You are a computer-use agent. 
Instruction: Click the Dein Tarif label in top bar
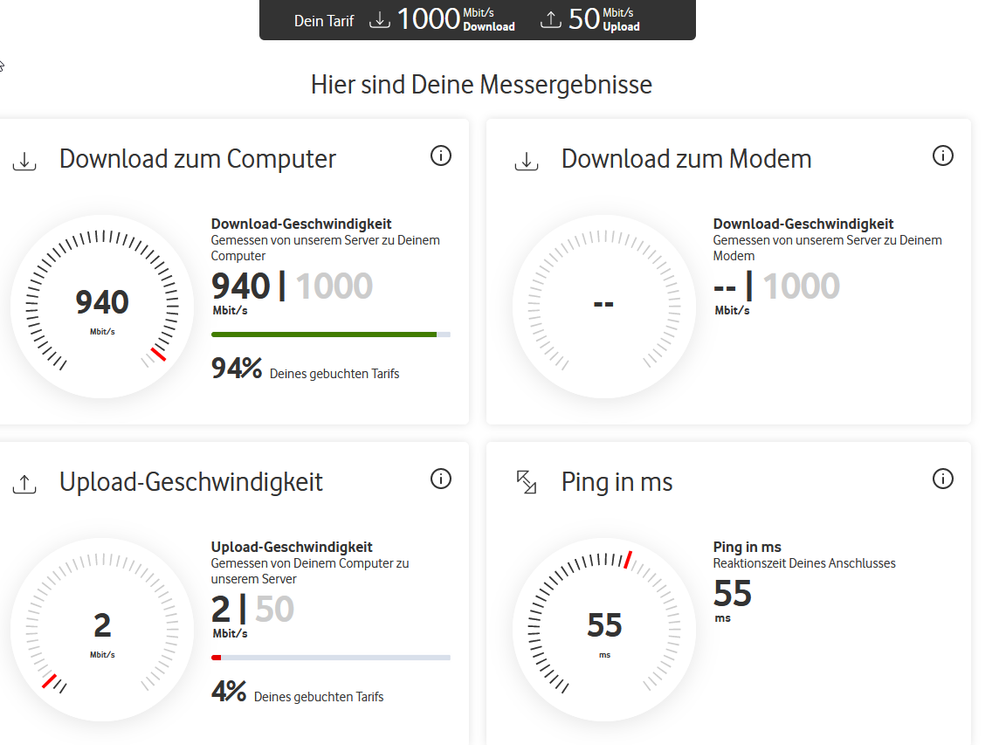[324, 21]
